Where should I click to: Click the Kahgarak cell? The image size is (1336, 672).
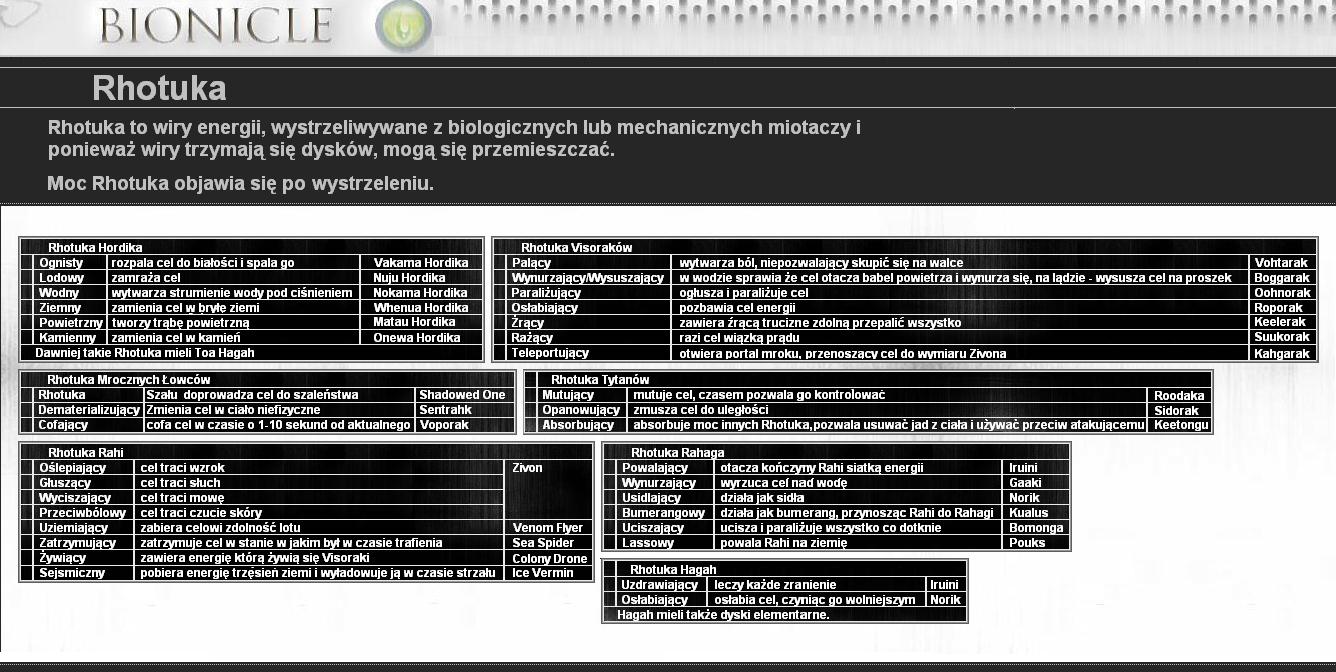coord(1282,354)
